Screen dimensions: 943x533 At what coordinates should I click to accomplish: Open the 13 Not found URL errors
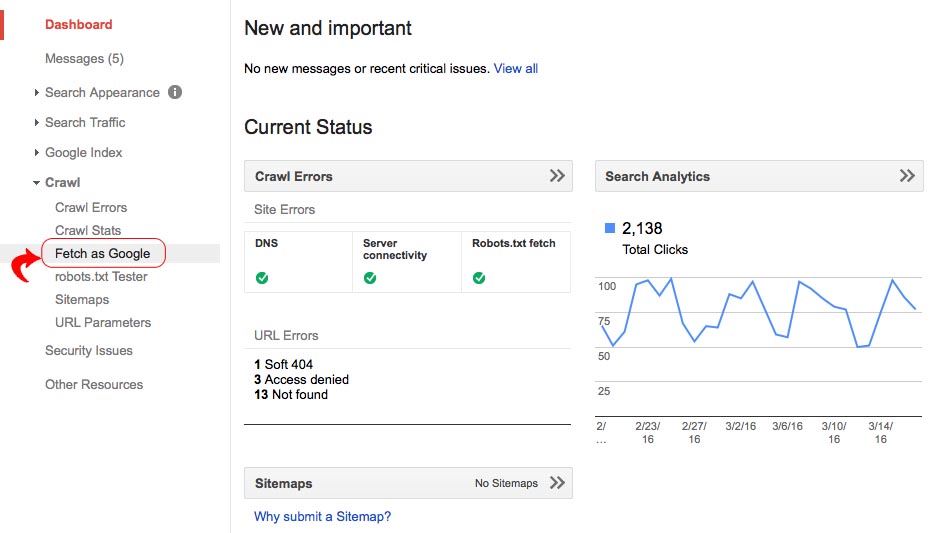tap(291, 394)
